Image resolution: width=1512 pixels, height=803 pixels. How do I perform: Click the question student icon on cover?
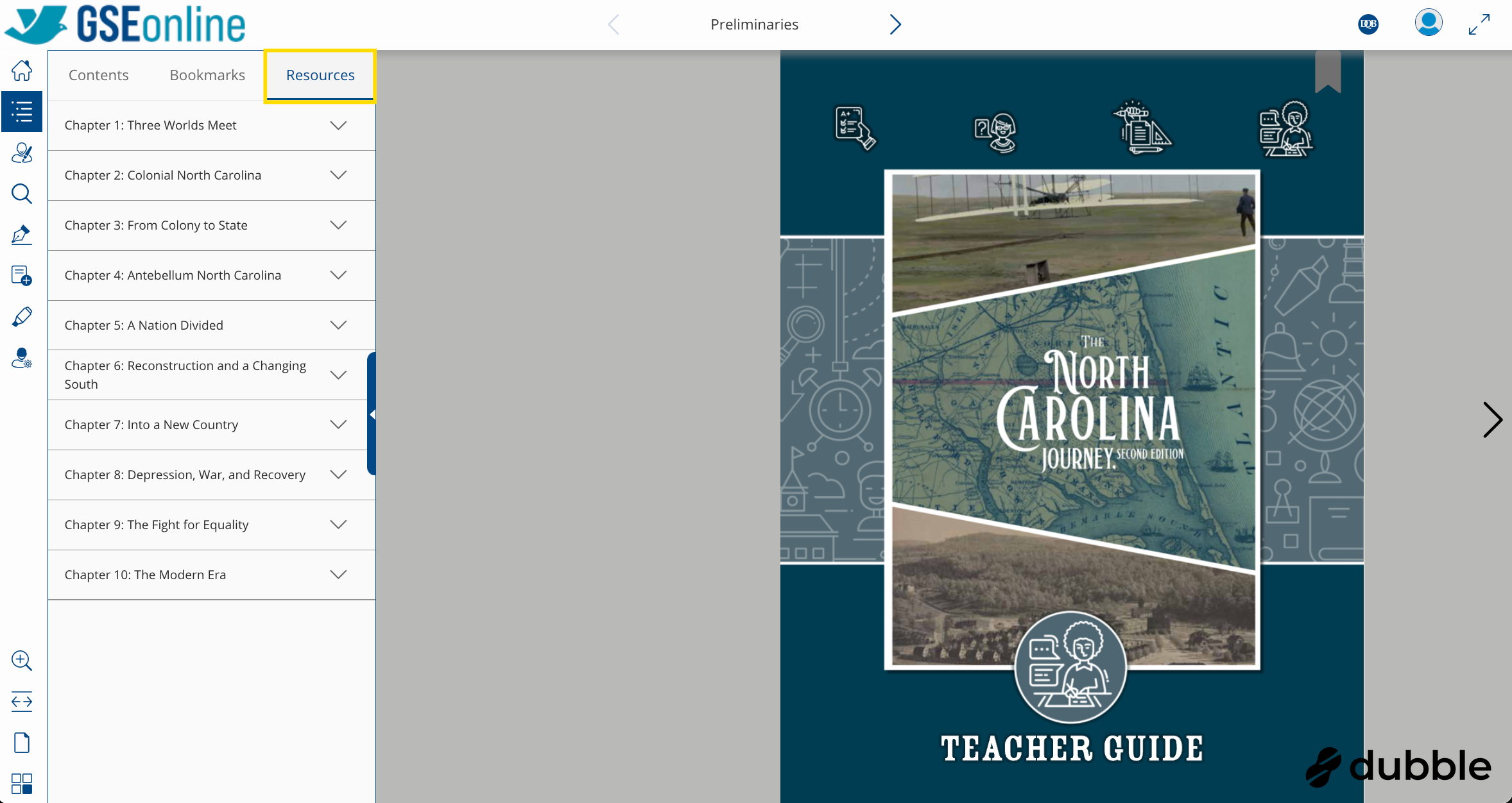pos(996,132)
